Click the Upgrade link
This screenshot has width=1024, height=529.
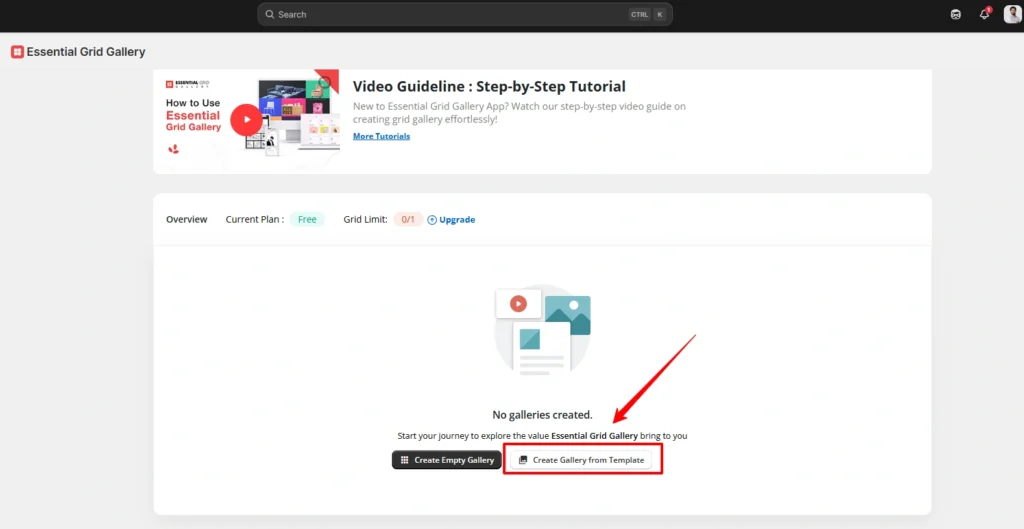[x=457, y=220]
